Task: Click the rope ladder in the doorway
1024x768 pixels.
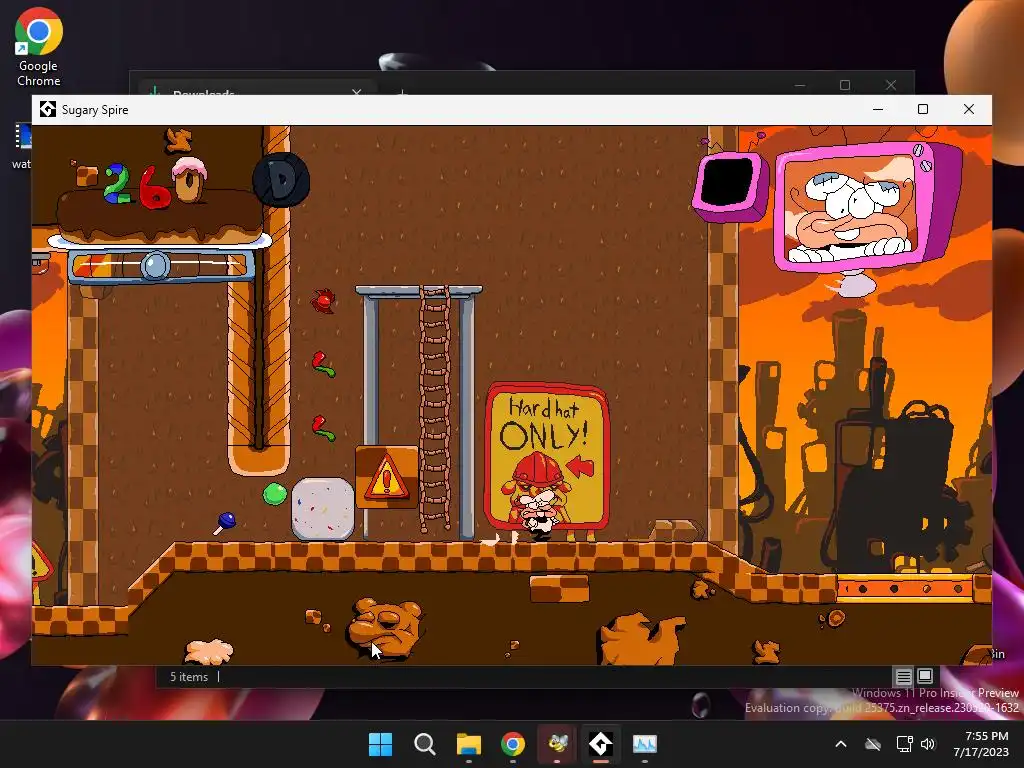Action: pos(434,409)
